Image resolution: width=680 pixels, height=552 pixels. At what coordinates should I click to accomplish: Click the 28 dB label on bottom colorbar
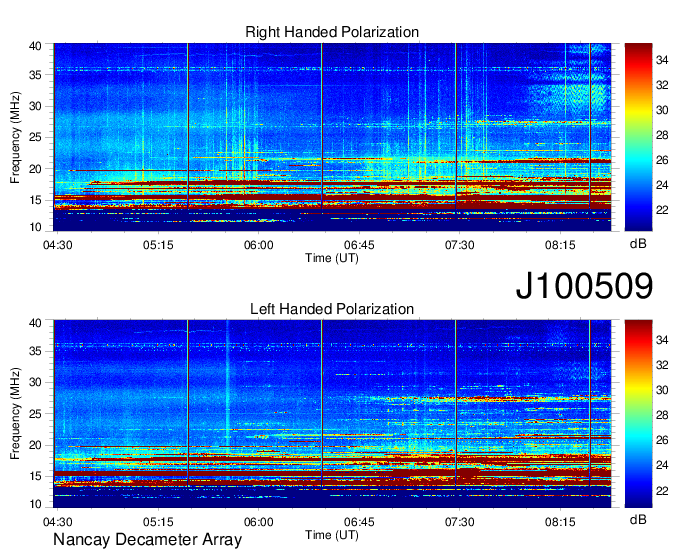(662, 415)
